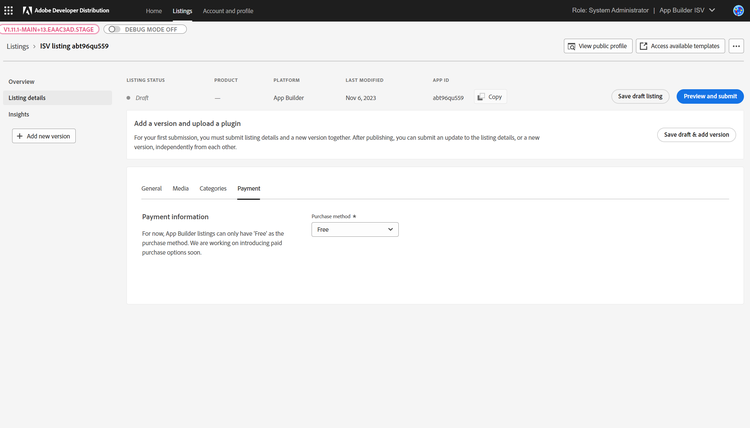Click Save draft & add version
The image size is (750, 428).
coord(696,134)
